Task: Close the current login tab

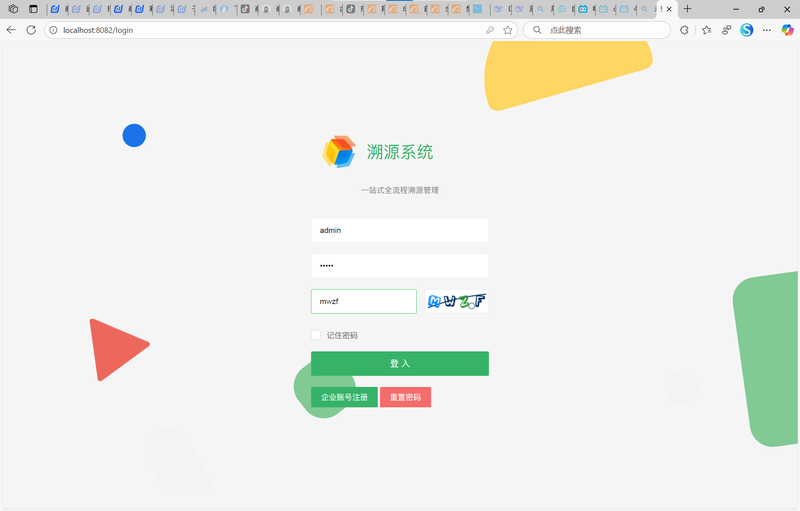Action: (669, 9)
